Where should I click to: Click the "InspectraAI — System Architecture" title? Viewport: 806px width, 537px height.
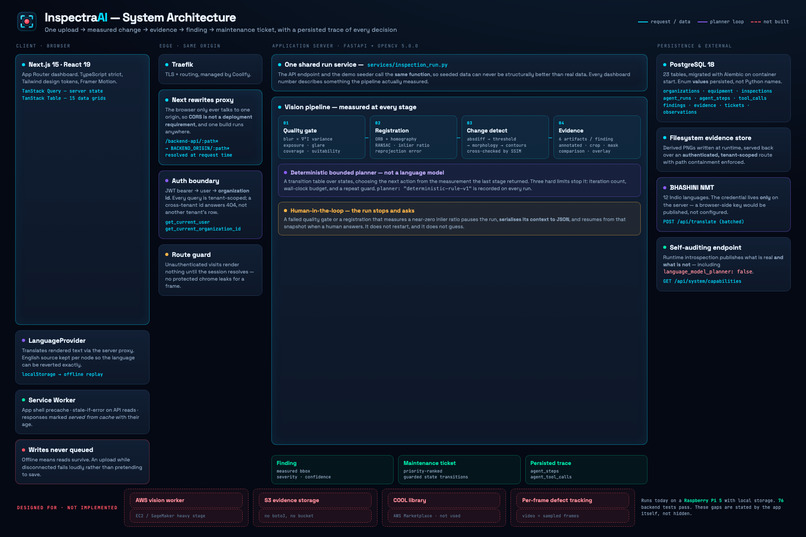click(140, 17)
